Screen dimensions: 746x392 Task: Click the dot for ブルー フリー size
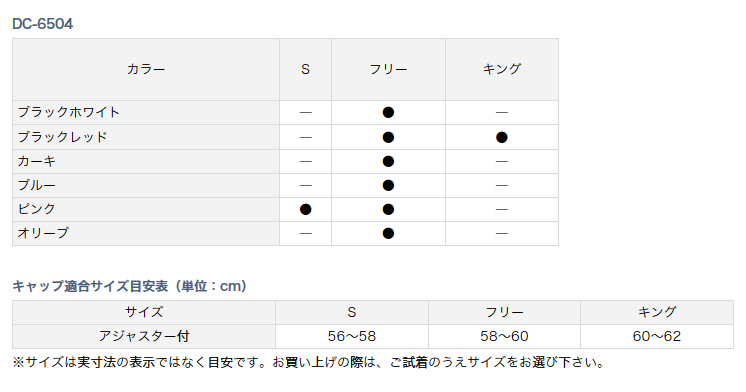point(388,186)
